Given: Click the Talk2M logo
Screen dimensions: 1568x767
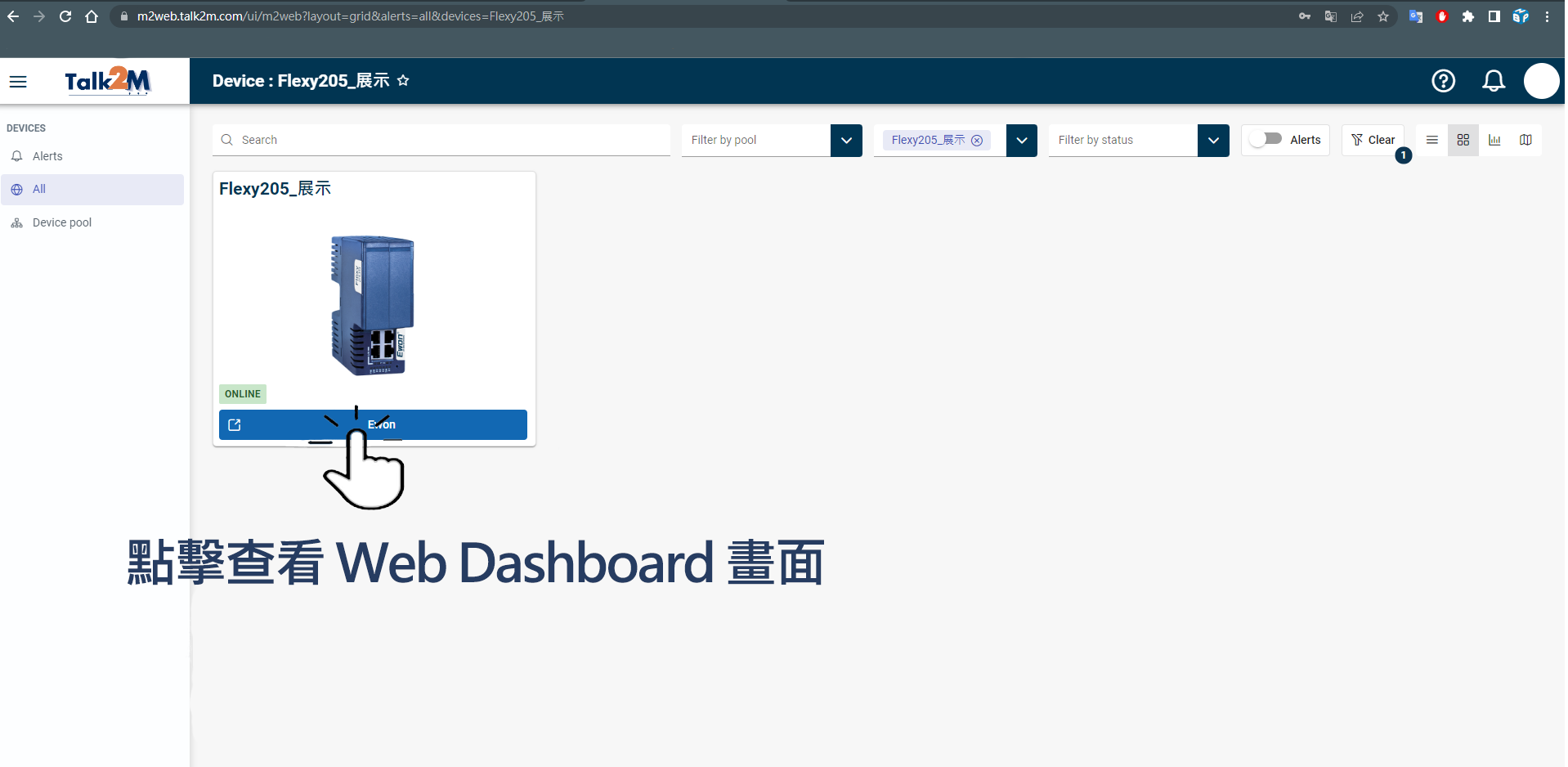Looking at the screenshot, I should pos(107,81).
